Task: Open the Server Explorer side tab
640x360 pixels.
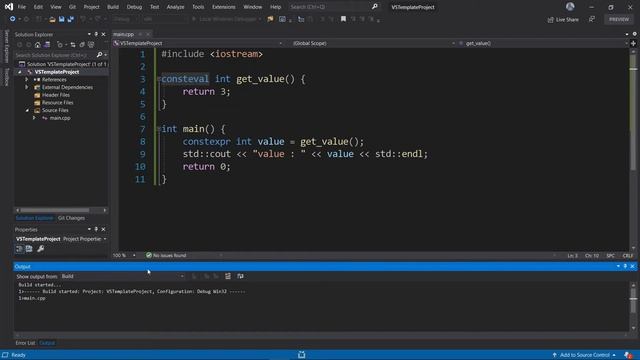Action: tap(7, 46)
